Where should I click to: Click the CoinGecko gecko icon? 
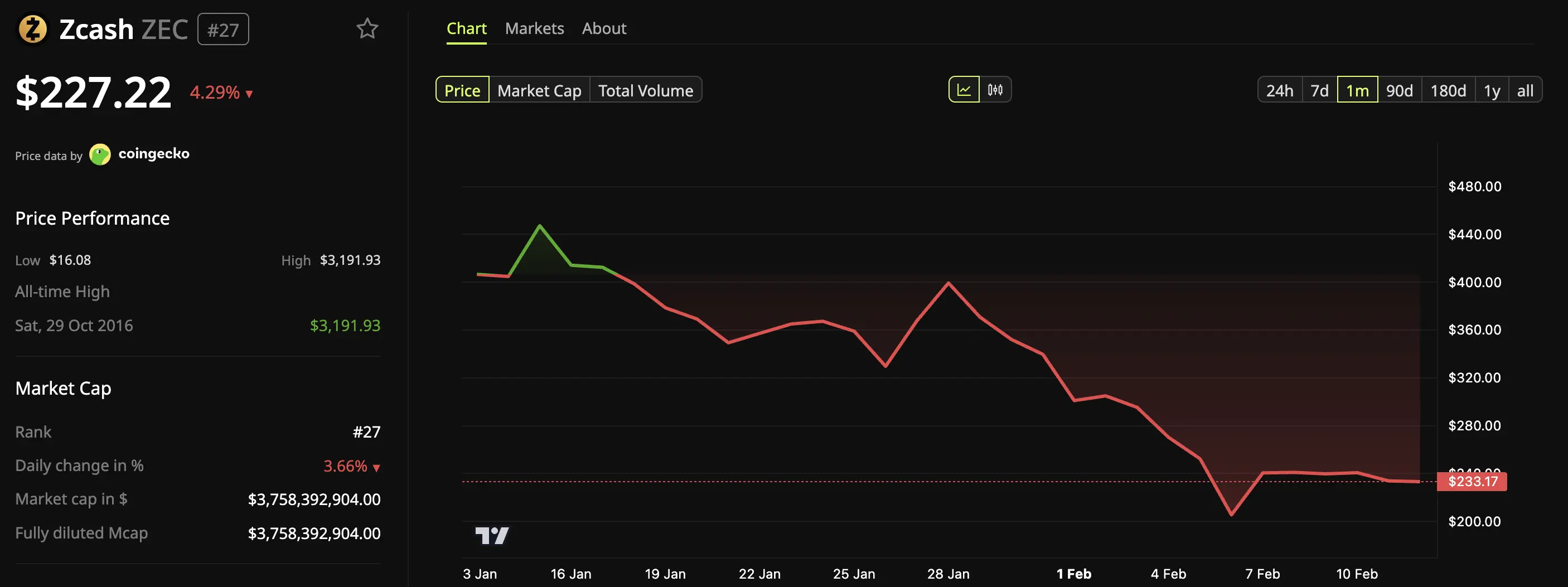100,154
